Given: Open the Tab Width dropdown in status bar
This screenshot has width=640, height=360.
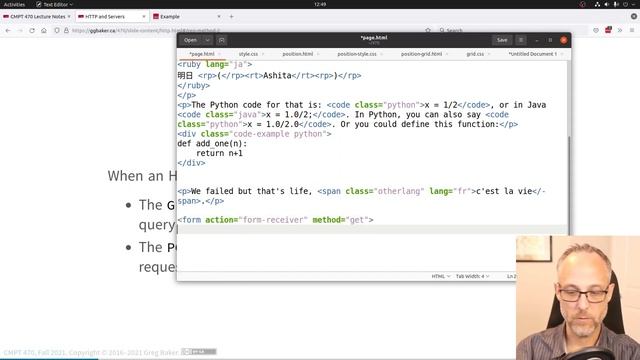Looking at the screenshot, I should coord(472,276).
